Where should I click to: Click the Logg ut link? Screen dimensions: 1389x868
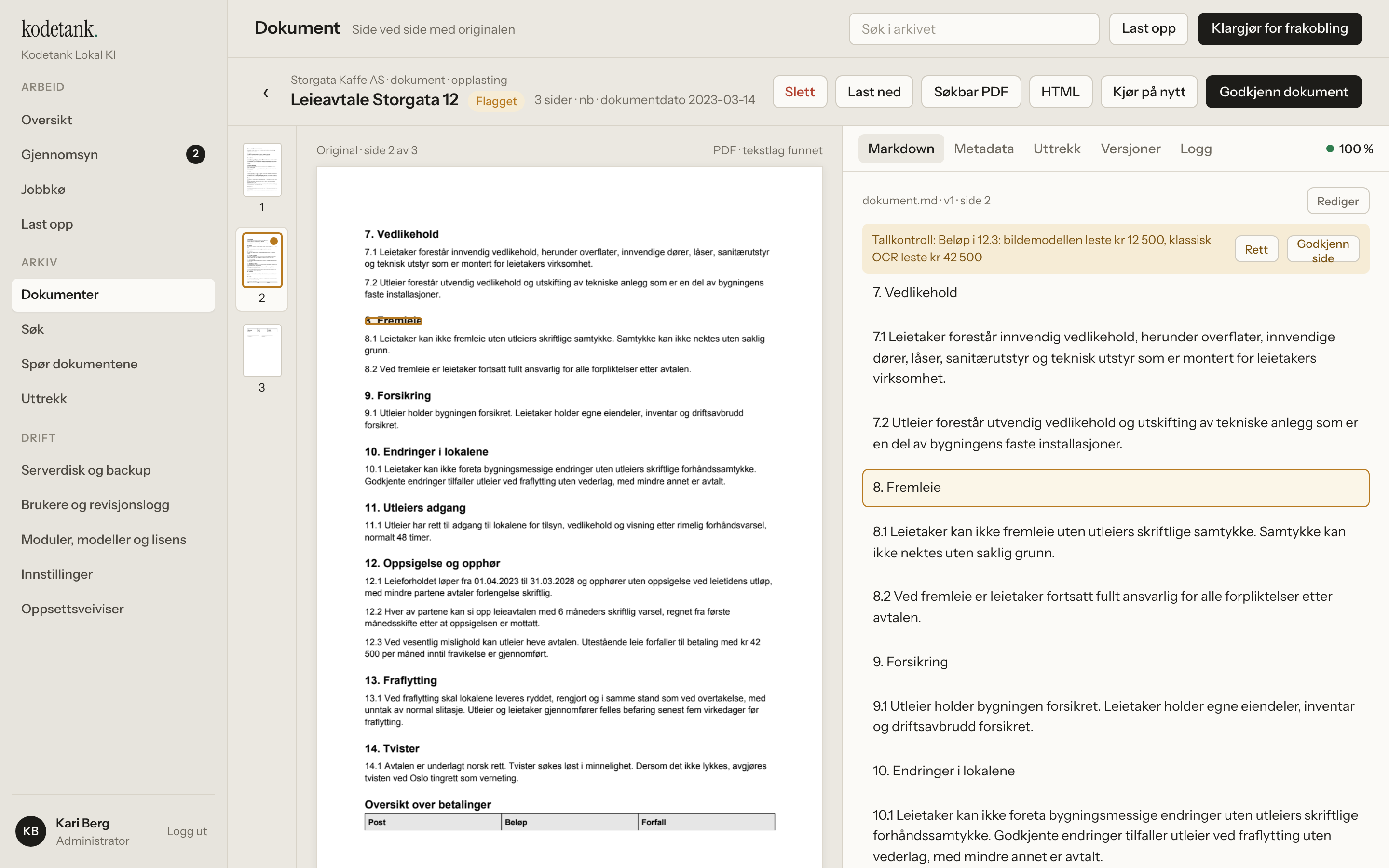187,831
